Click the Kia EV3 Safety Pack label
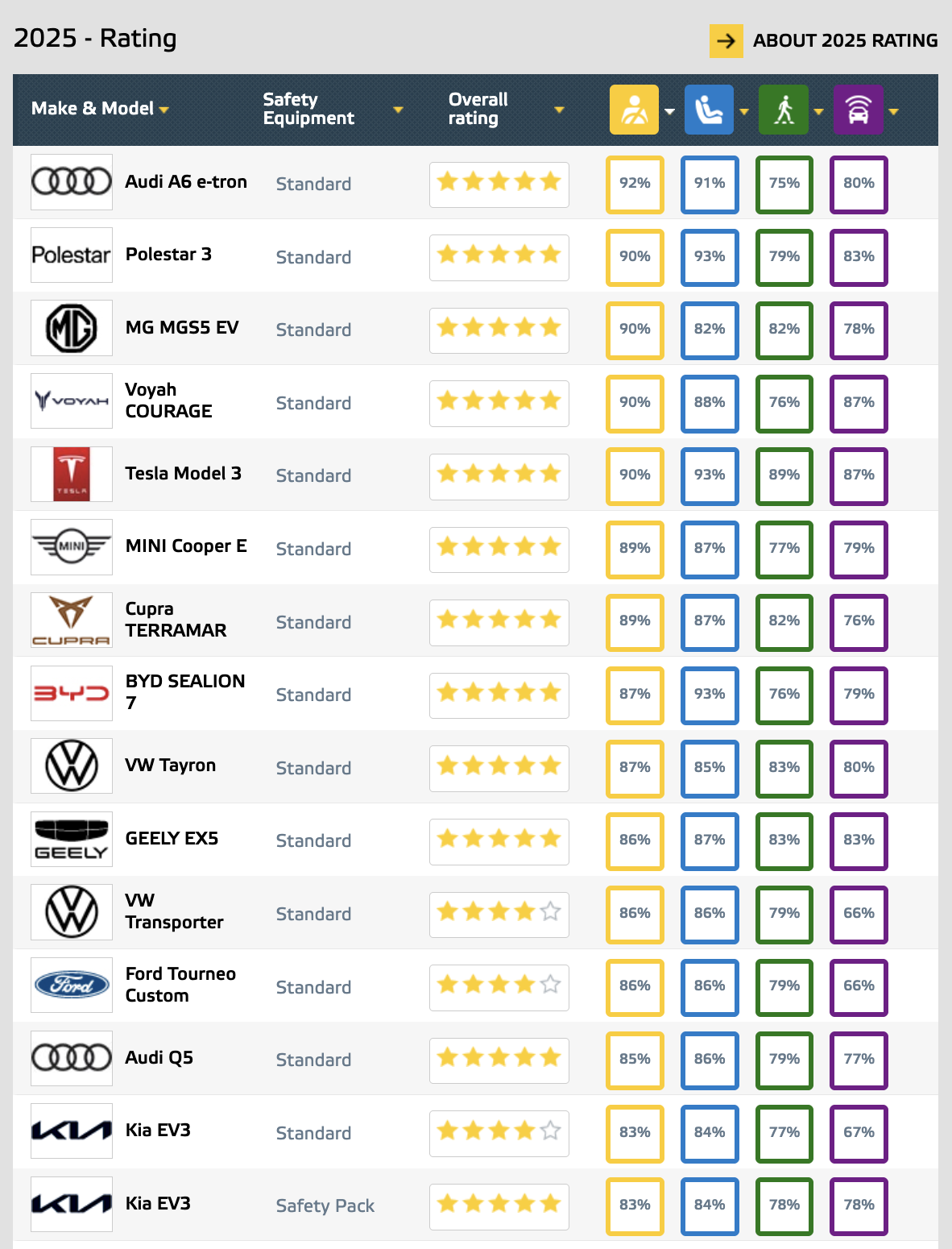Image resolution: width=952 pixels, height=1249 pixels. tap(325, 1205)
